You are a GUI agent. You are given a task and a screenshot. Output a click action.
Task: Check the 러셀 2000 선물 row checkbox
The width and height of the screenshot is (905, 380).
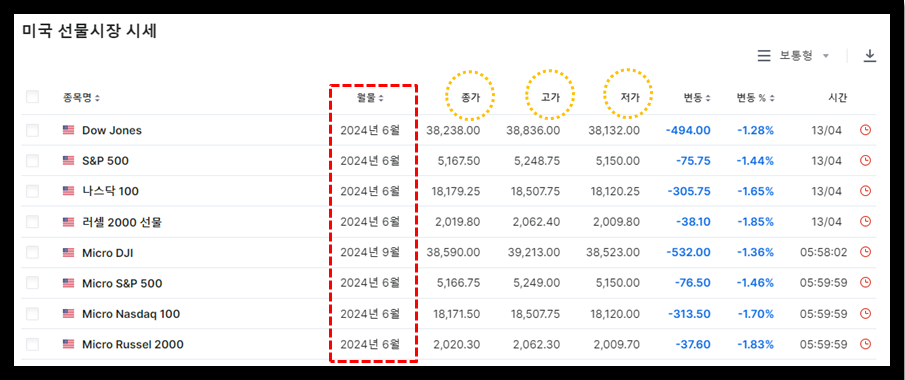[x=32, y=222]
